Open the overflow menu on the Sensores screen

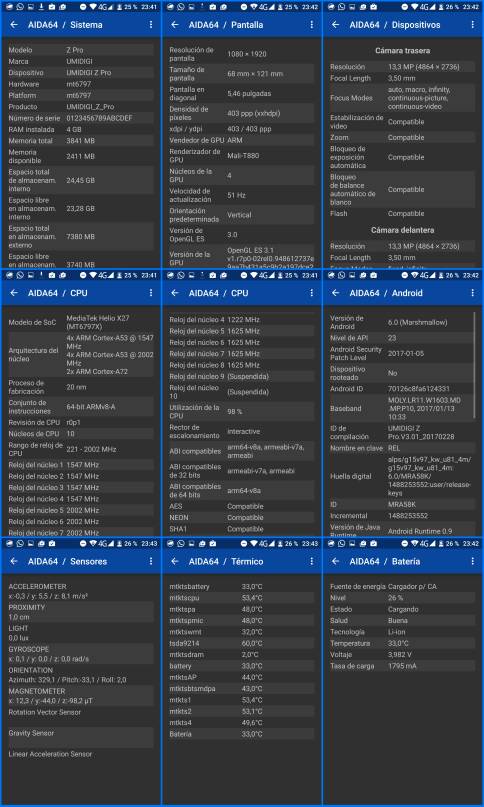point(151,561)
